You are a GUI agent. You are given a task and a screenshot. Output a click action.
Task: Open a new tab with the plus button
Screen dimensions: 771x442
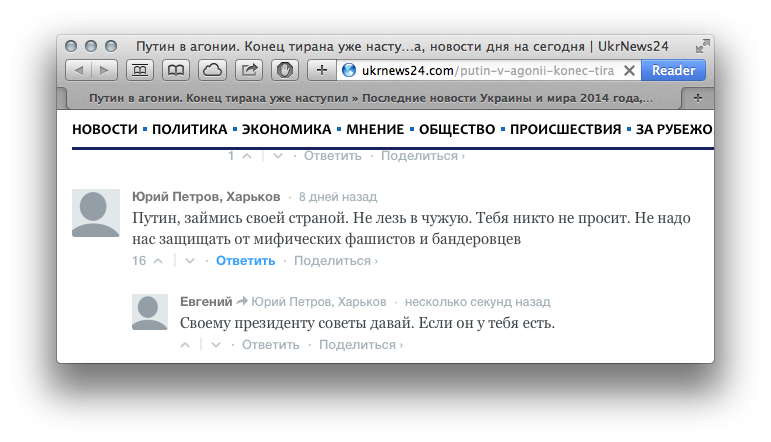[698, 98]
